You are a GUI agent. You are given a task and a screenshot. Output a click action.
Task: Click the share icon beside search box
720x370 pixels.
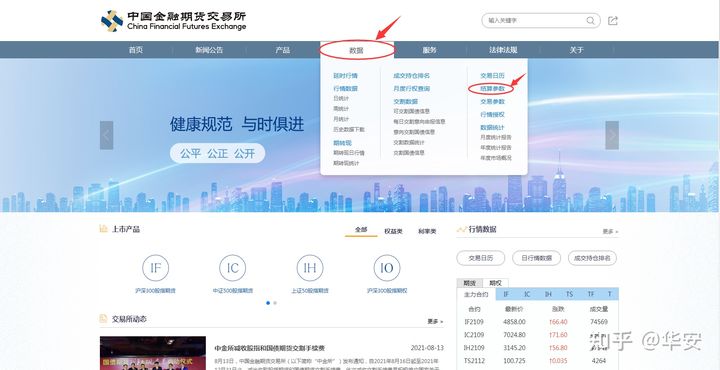pos(613,21)
